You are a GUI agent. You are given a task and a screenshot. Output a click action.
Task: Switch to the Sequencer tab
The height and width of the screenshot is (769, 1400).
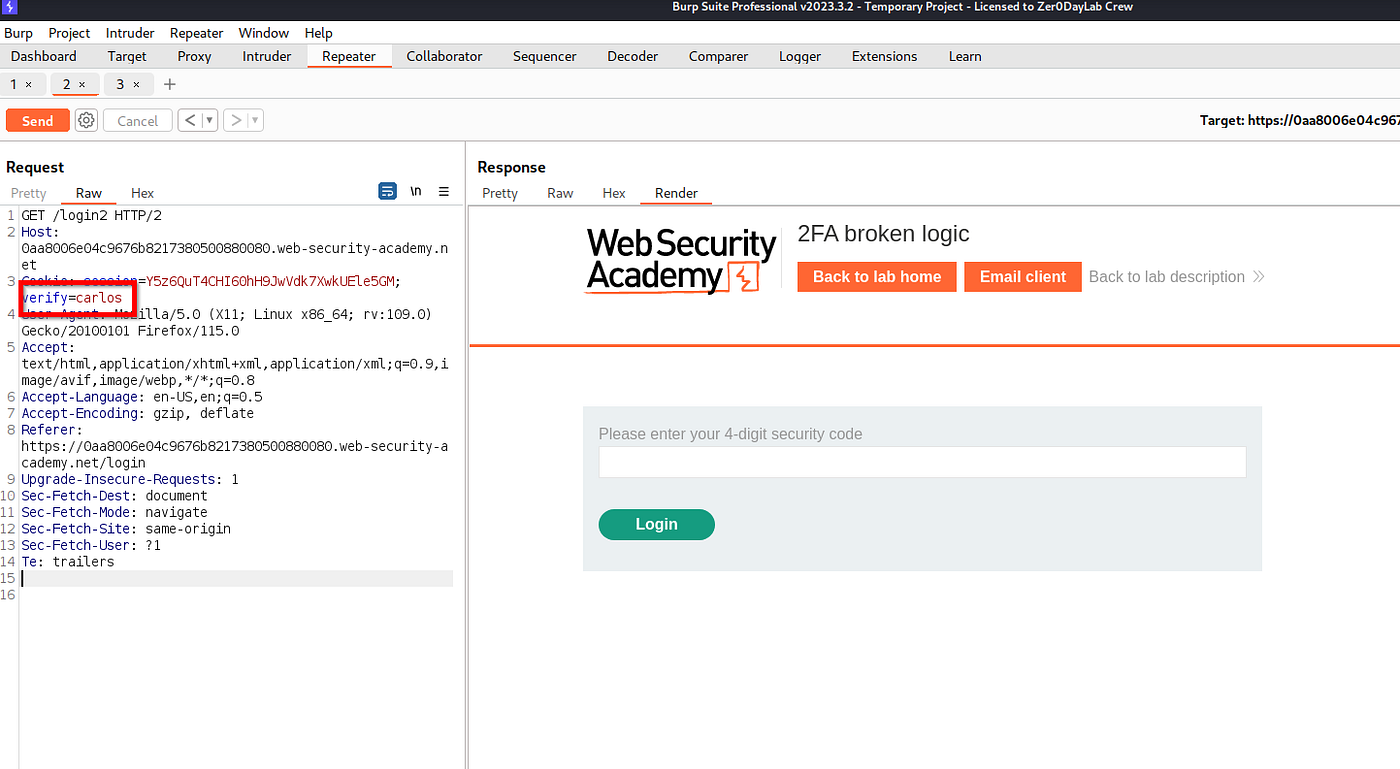(544, 56)
